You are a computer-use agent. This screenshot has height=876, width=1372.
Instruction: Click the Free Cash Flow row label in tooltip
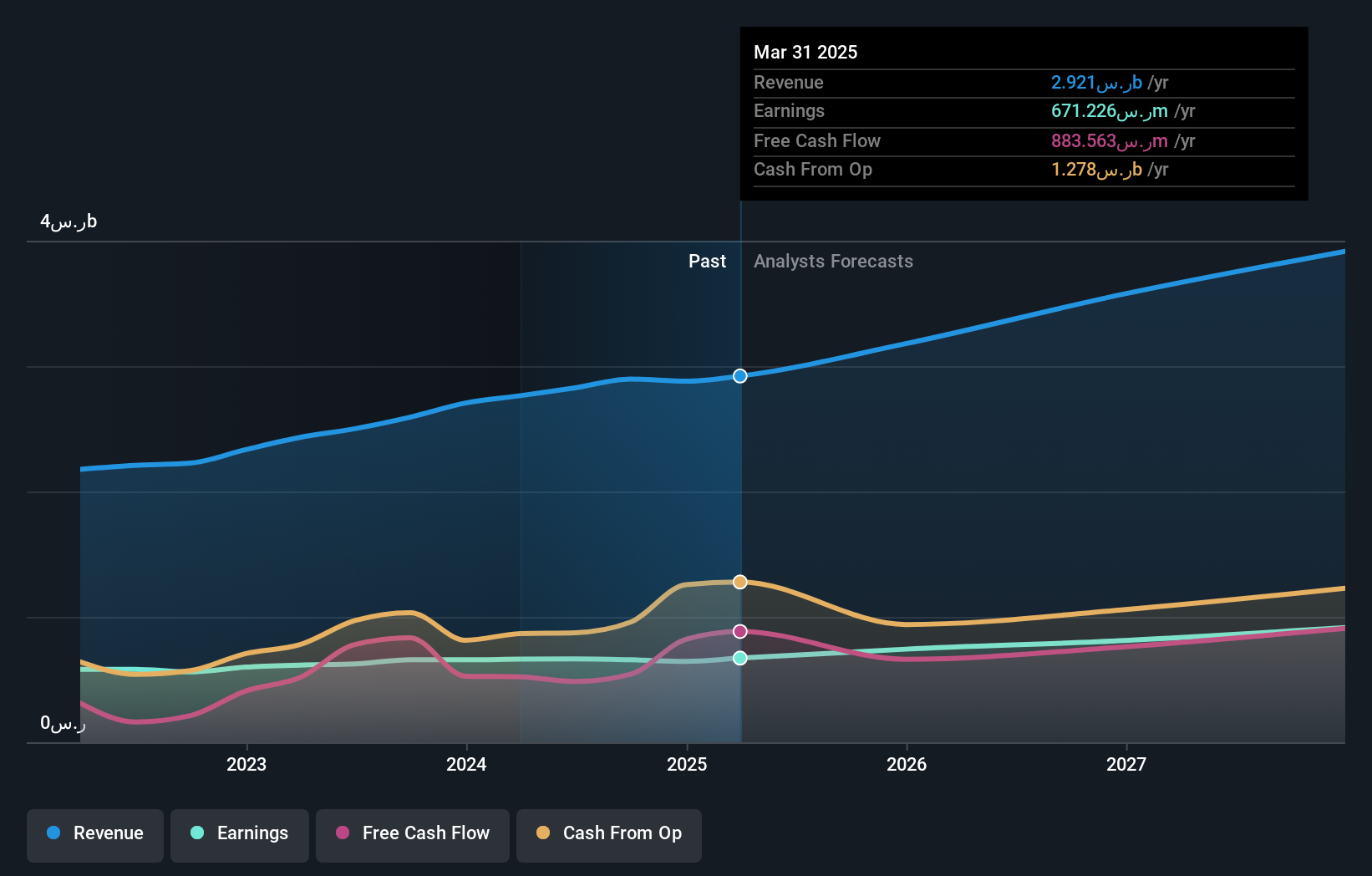817,141
